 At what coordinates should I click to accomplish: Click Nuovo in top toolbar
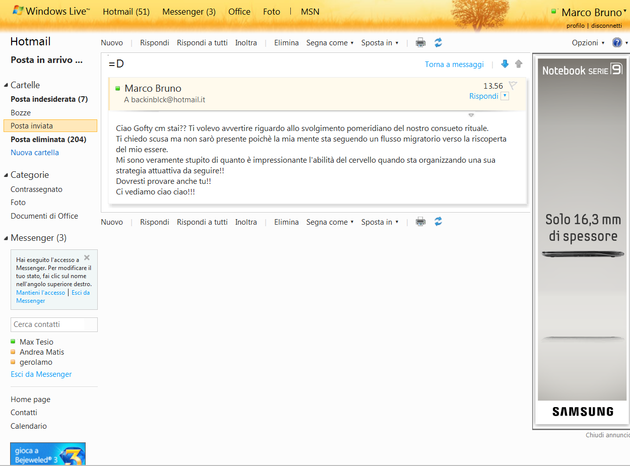pos(112,43)
